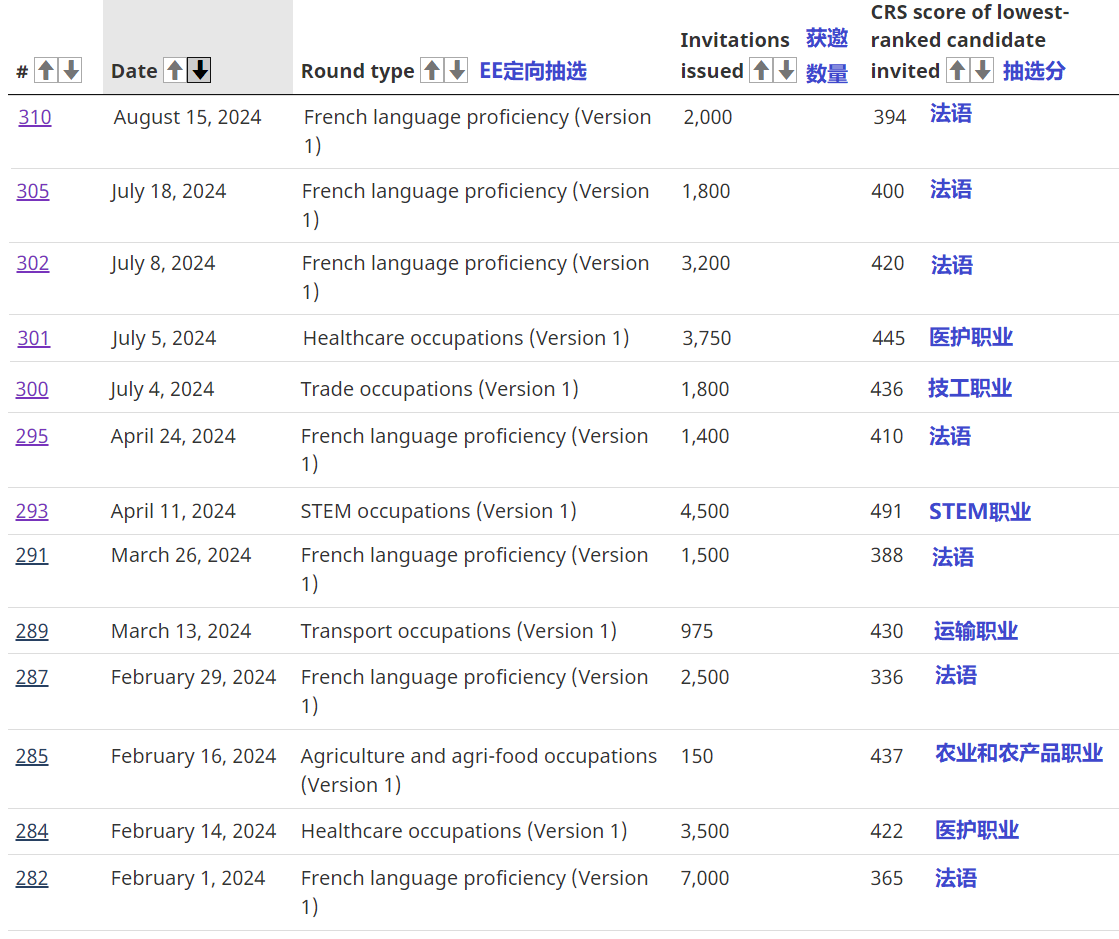Click Date column ascending sort arrow

tap(174, 70)
